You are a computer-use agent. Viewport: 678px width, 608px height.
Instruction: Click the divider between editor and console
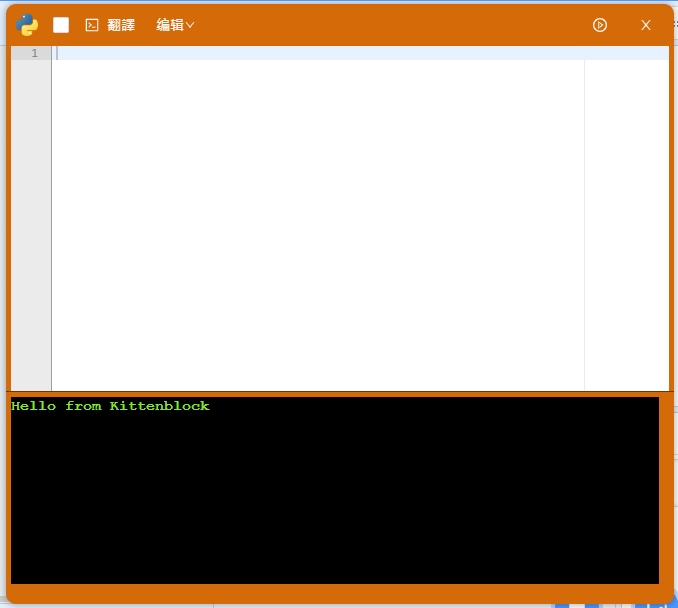tap(340, 392)
